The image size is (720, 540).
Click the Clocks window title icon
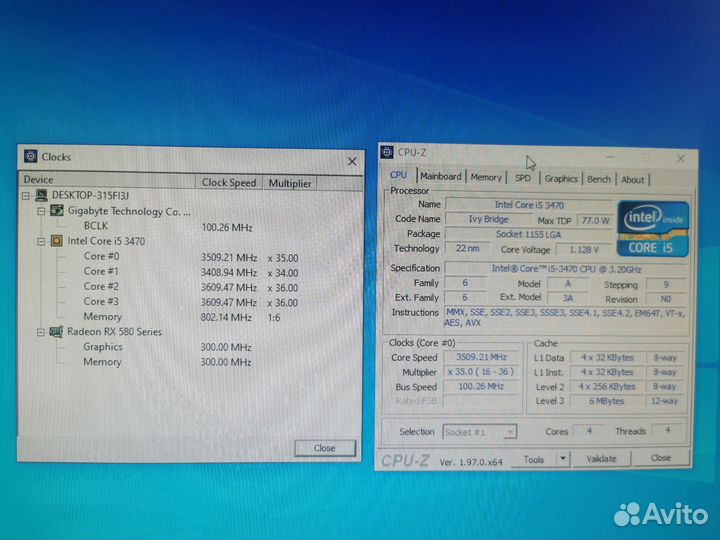pos(31,156)
